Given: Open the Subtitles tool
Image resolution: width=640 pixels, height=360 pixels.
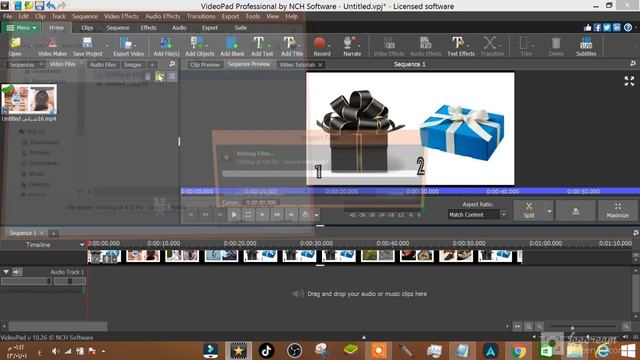Looking at the screenshot, I should pos(586,46).
